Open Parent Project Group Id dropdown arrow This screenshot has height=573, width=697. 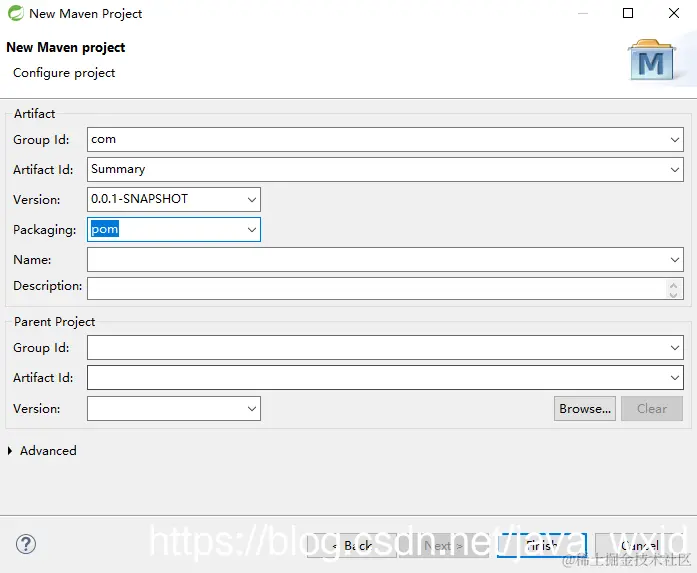click(674, 348)
